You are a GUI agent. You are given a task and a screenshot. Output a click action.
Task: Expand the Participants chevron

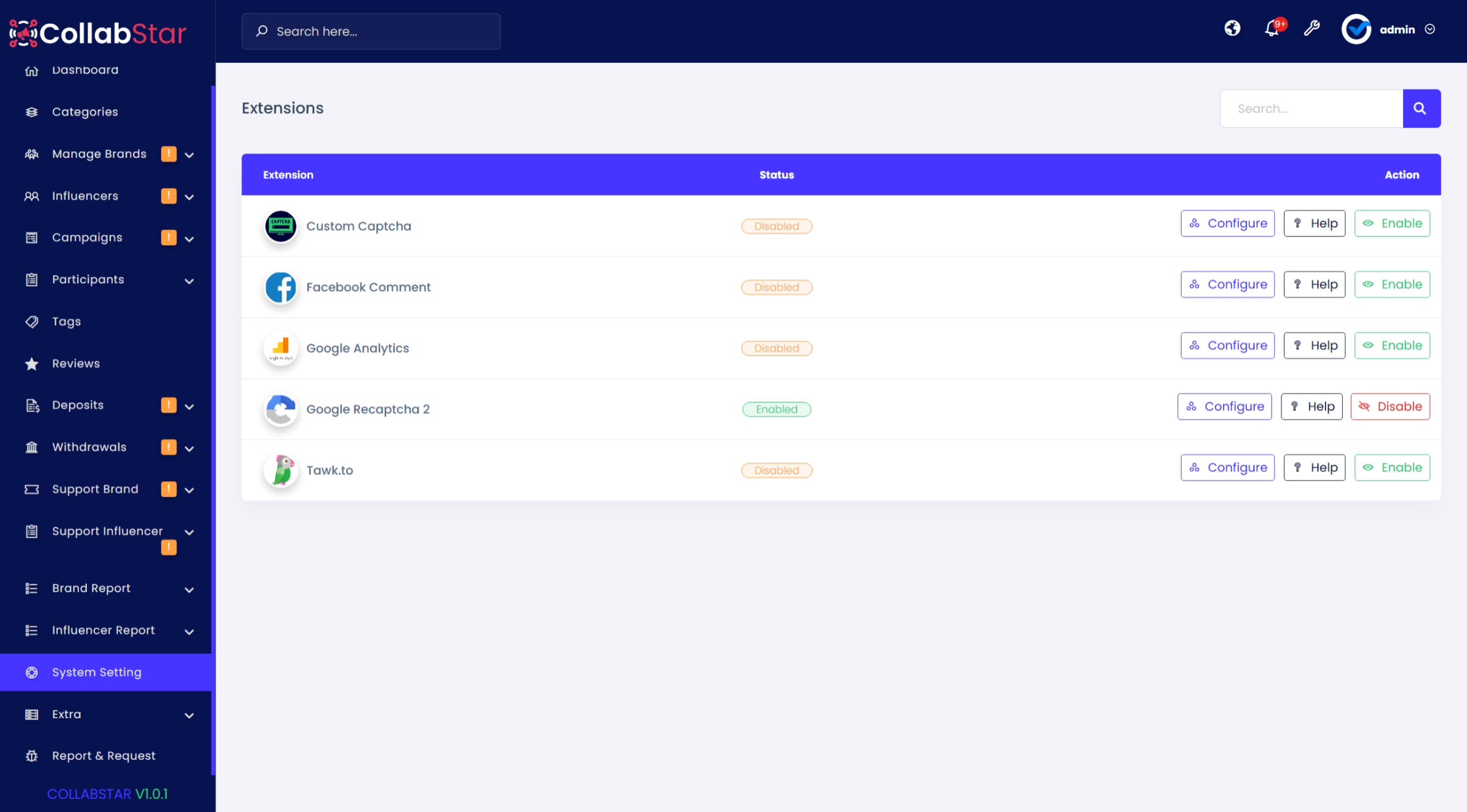pyautogui.click(x=189, y=281)
